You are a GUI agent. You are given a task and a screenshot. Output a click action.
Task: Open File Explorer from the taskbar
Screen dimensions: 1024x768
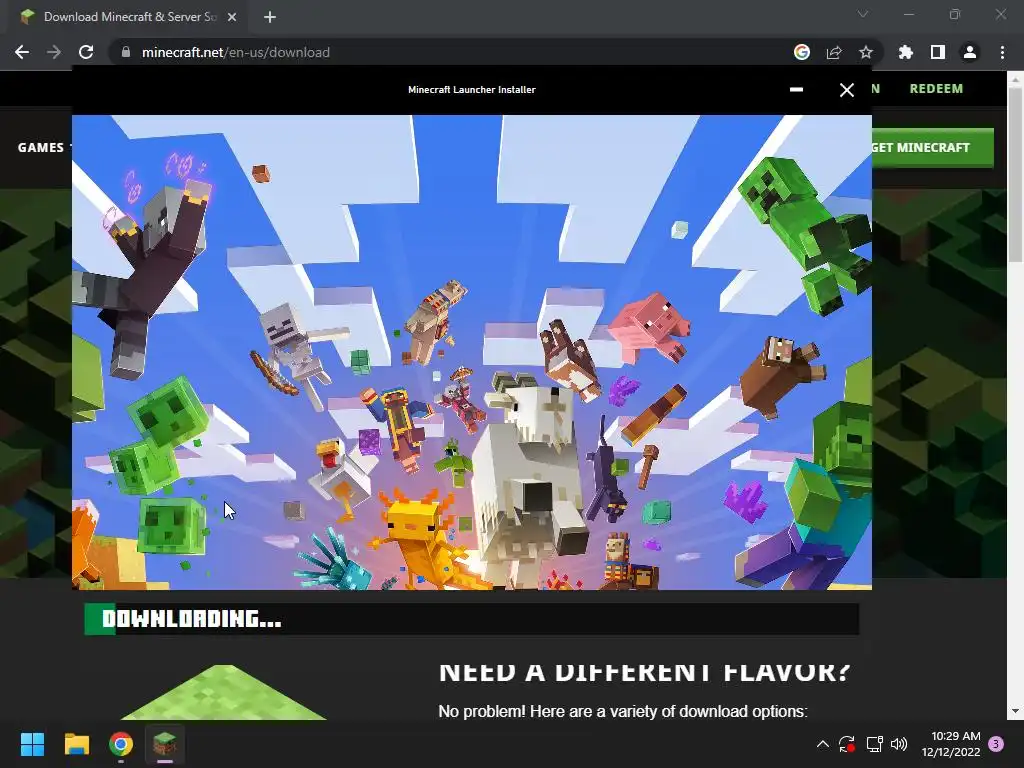point(76,744)
